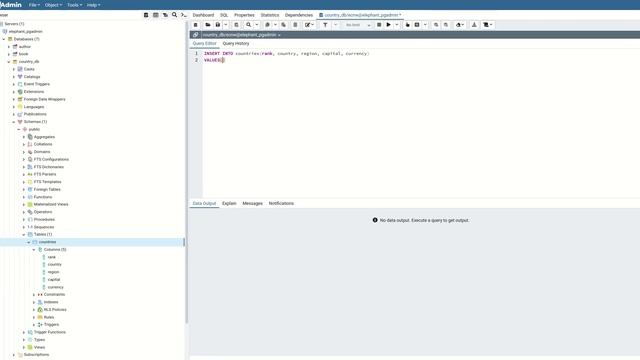Screen dimensions: 640x360
Task: Open the File menu
Action: pyautogui.click(x=34, y=5)
